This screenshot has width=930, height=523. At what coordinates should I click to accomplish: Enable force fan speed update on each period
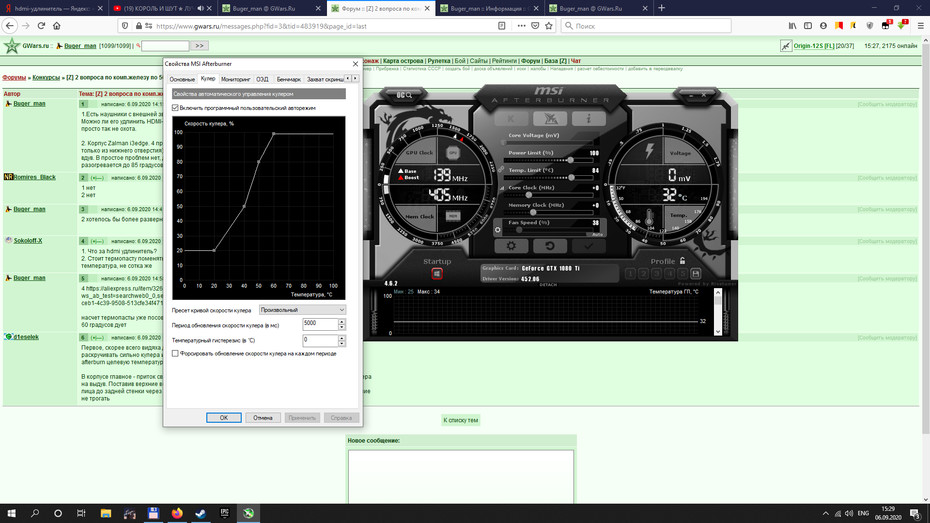(x=175, y=353)
